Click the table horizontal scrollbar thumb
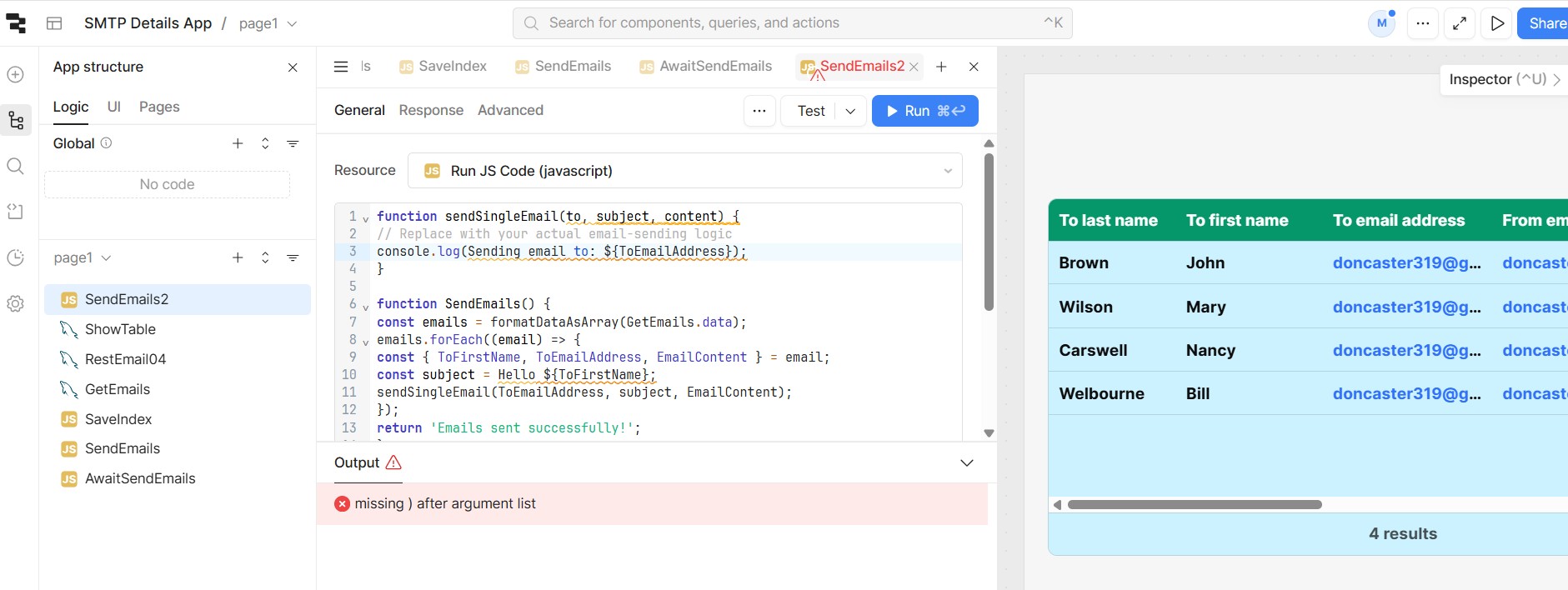 1194,505
